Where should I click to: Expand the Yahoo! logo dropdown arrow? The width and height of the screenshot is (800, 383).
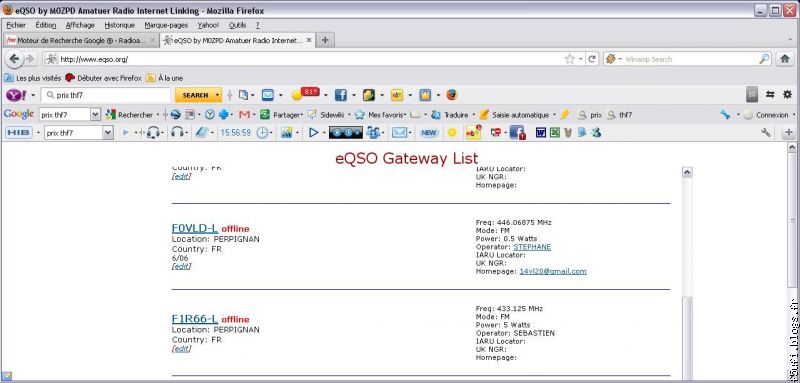tap(33, 95)
